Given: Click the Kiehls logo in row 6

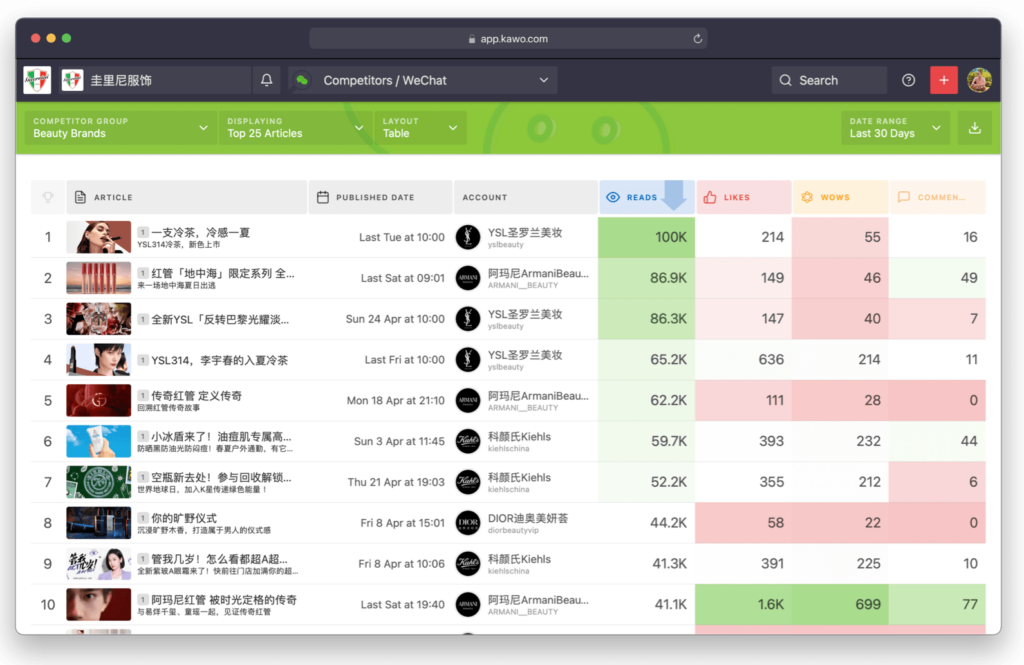Looking at the screenshot, I should click(x=468, y=442).
